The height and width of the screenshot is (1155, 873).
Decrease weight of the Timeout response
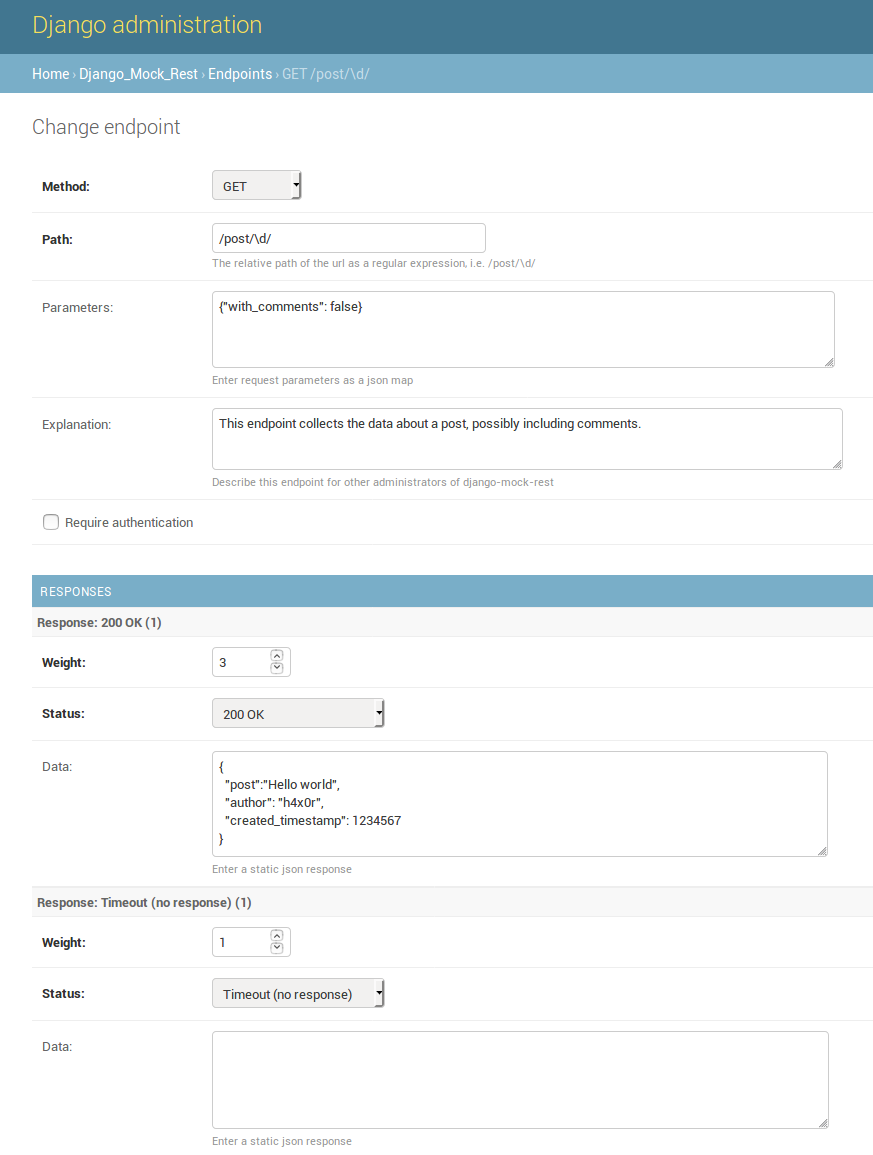(x=277, y=948)
